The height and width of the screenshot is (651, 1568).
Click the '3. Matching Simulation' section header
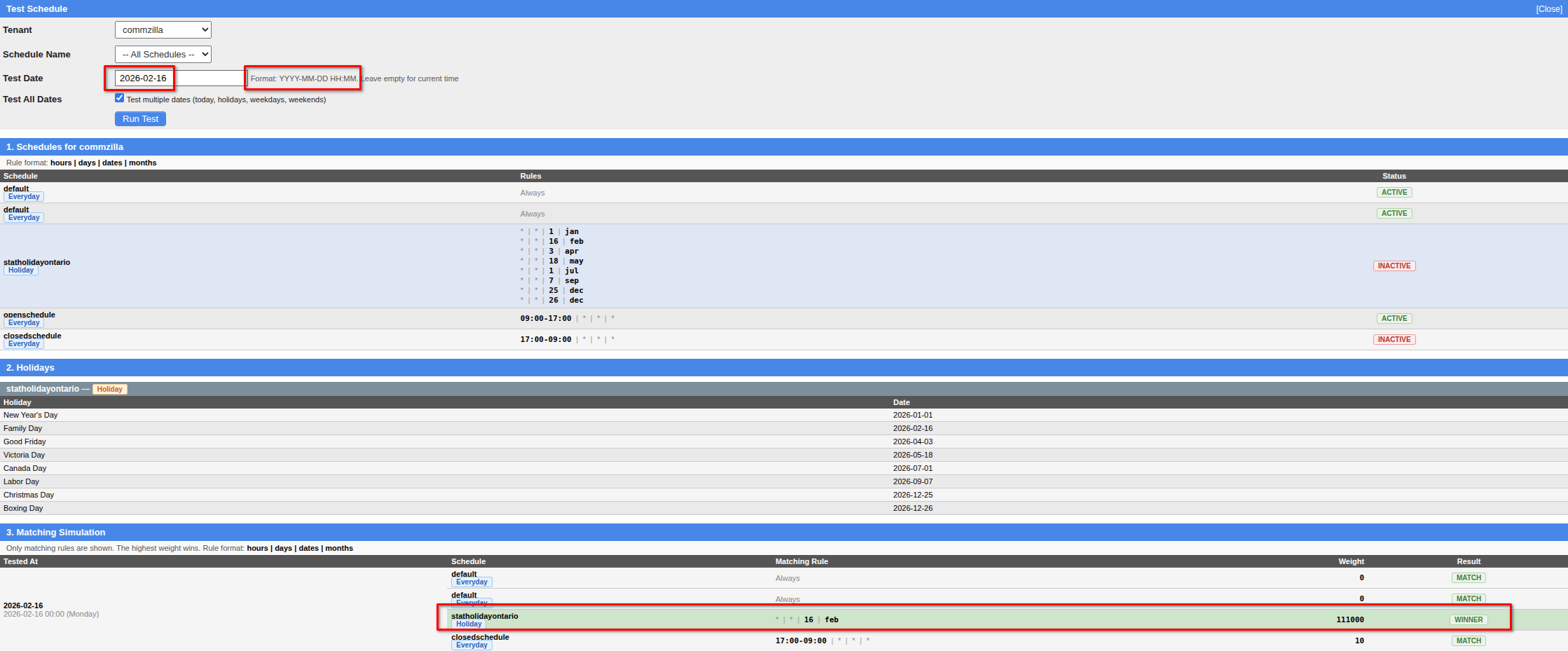[x=56, y=533]
